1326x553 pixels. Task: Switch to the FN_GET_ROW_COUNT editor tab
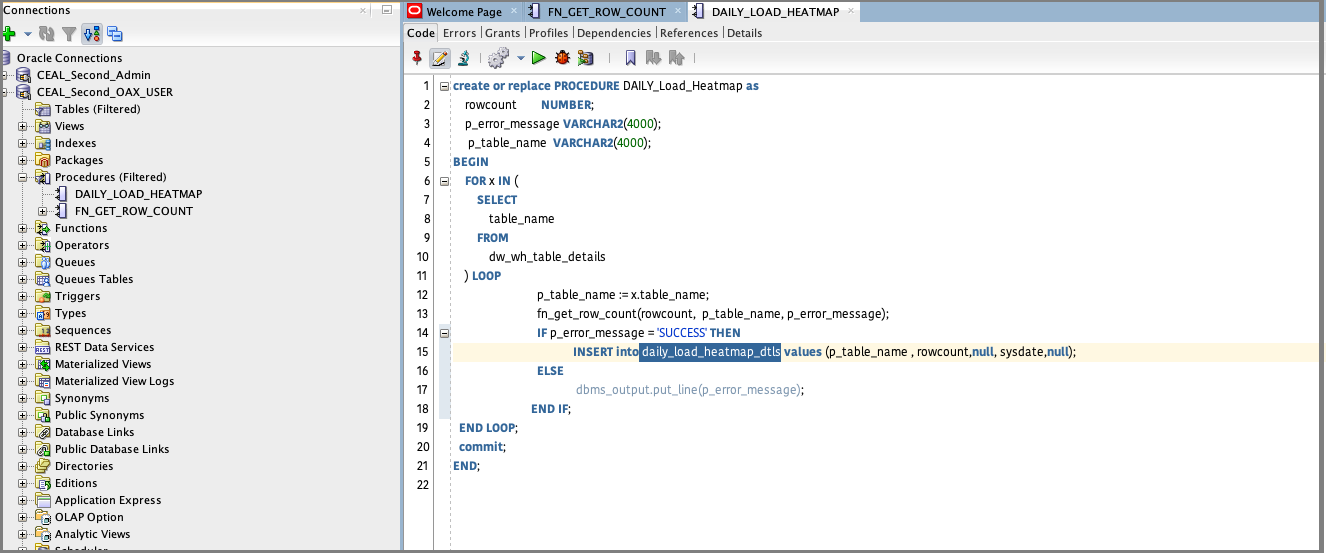(x=606, y=12)
